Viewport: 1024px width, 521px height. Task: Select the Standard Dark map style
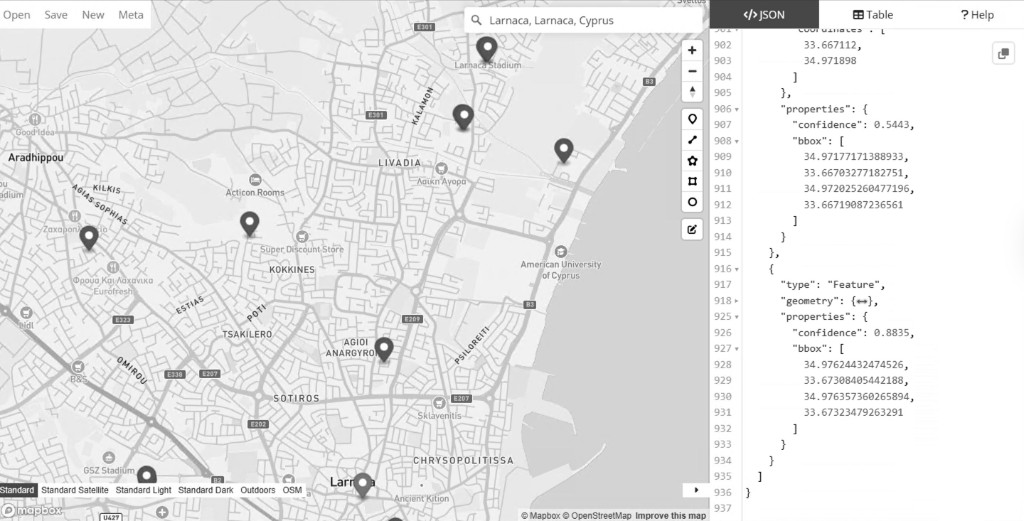click(205, 490)
